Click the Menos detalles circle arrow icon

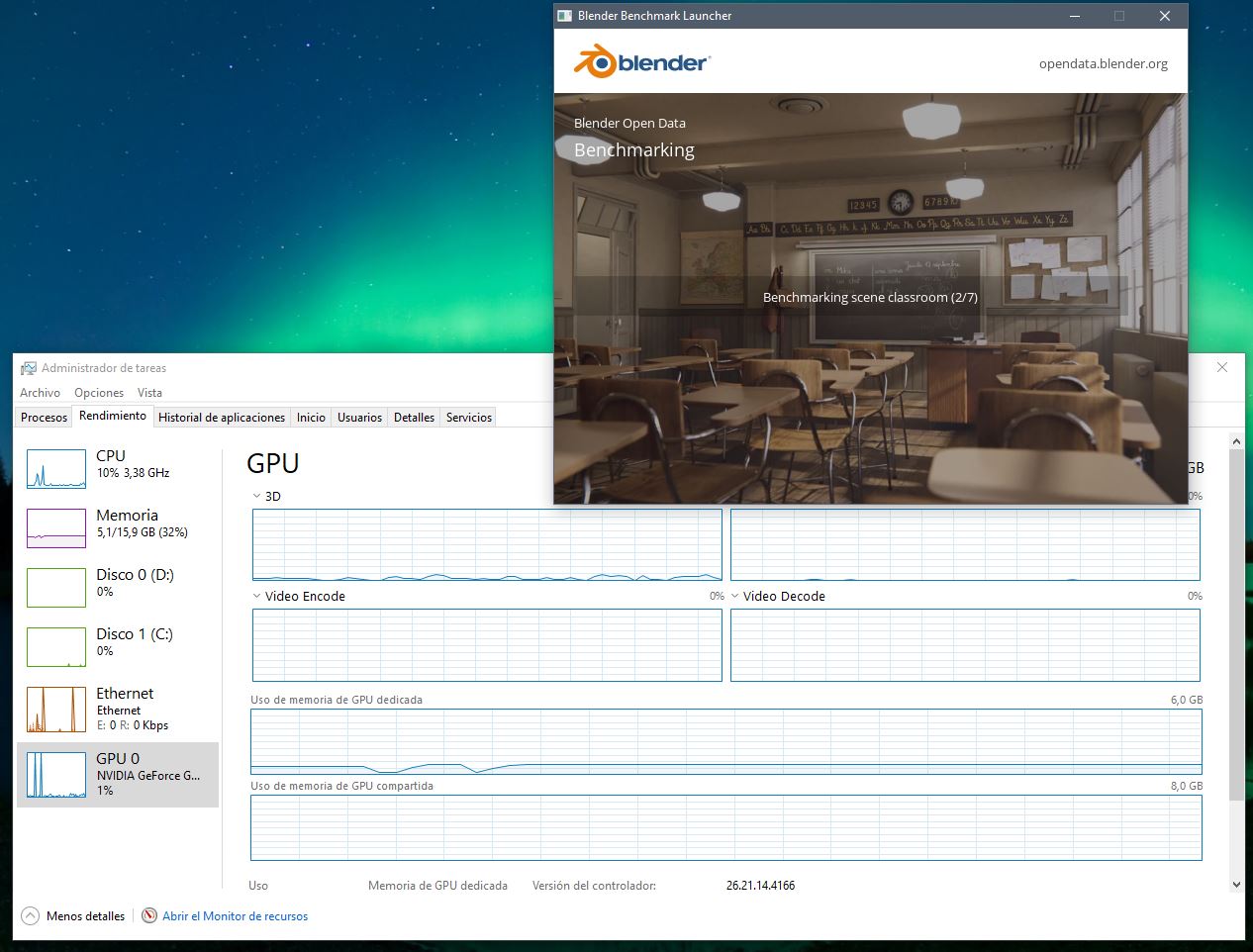(30, 916)
